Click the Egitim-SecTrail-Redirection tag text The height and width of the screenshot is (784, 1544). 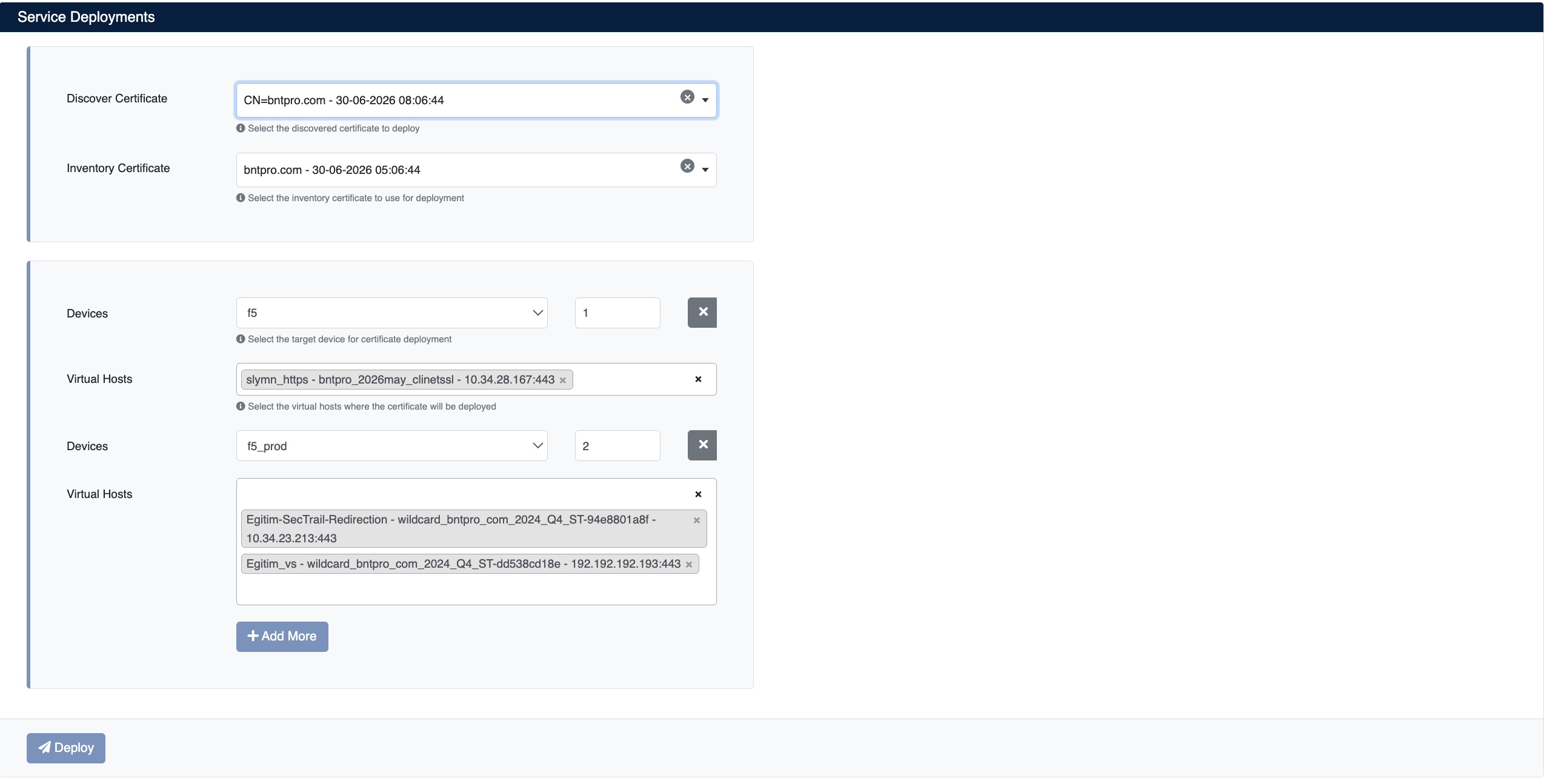(x=451, y=528)
